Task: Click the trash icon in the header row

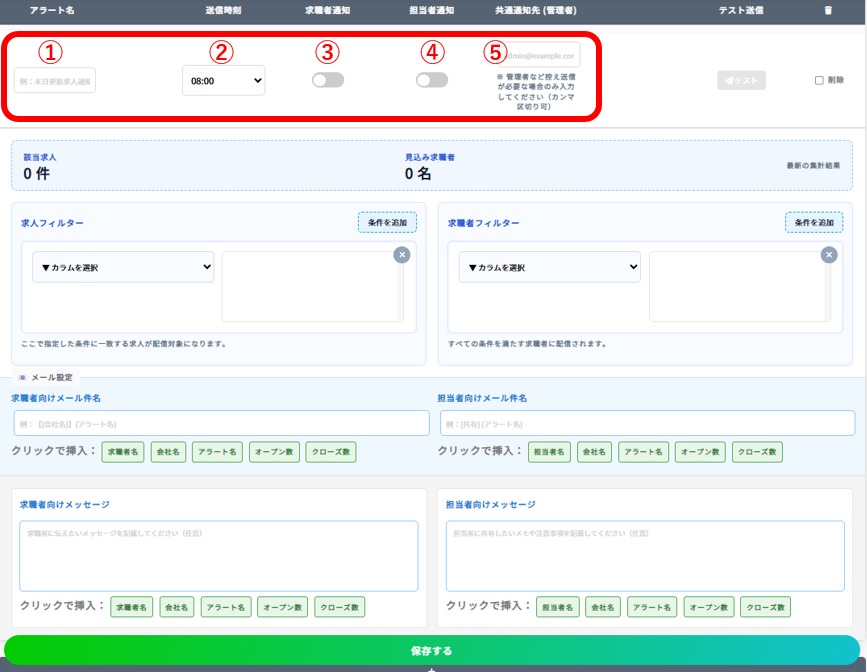Action: click(827, 11)
